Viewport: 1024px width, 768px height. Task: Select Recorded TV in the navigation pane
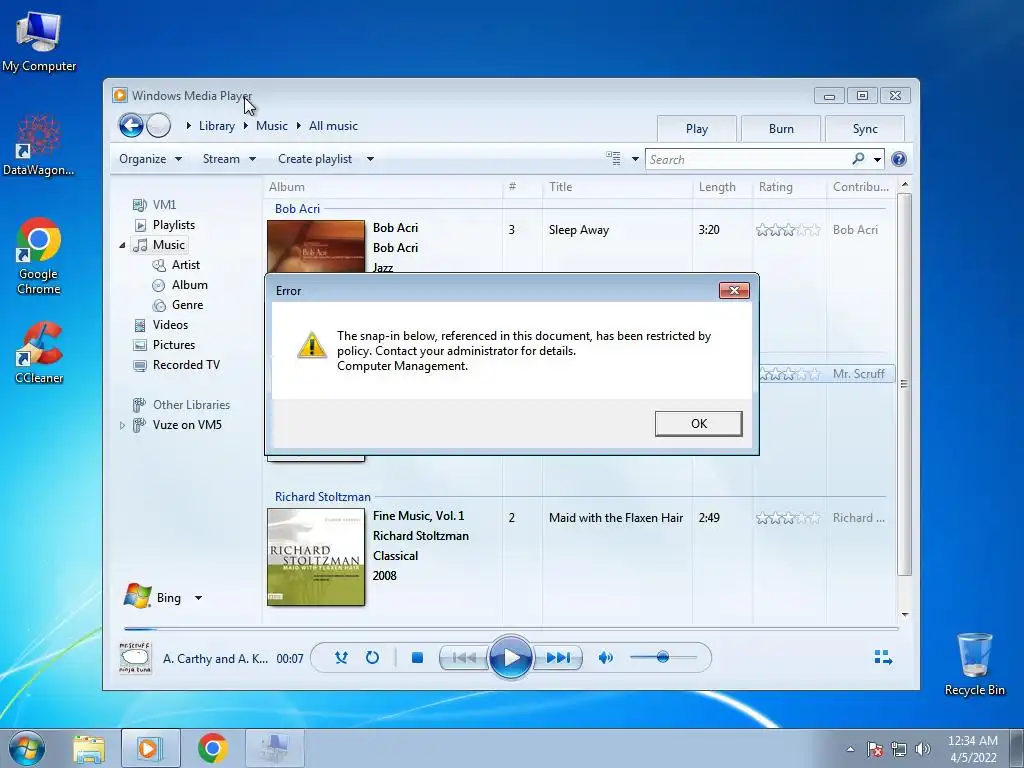click(x=176, y=365)
